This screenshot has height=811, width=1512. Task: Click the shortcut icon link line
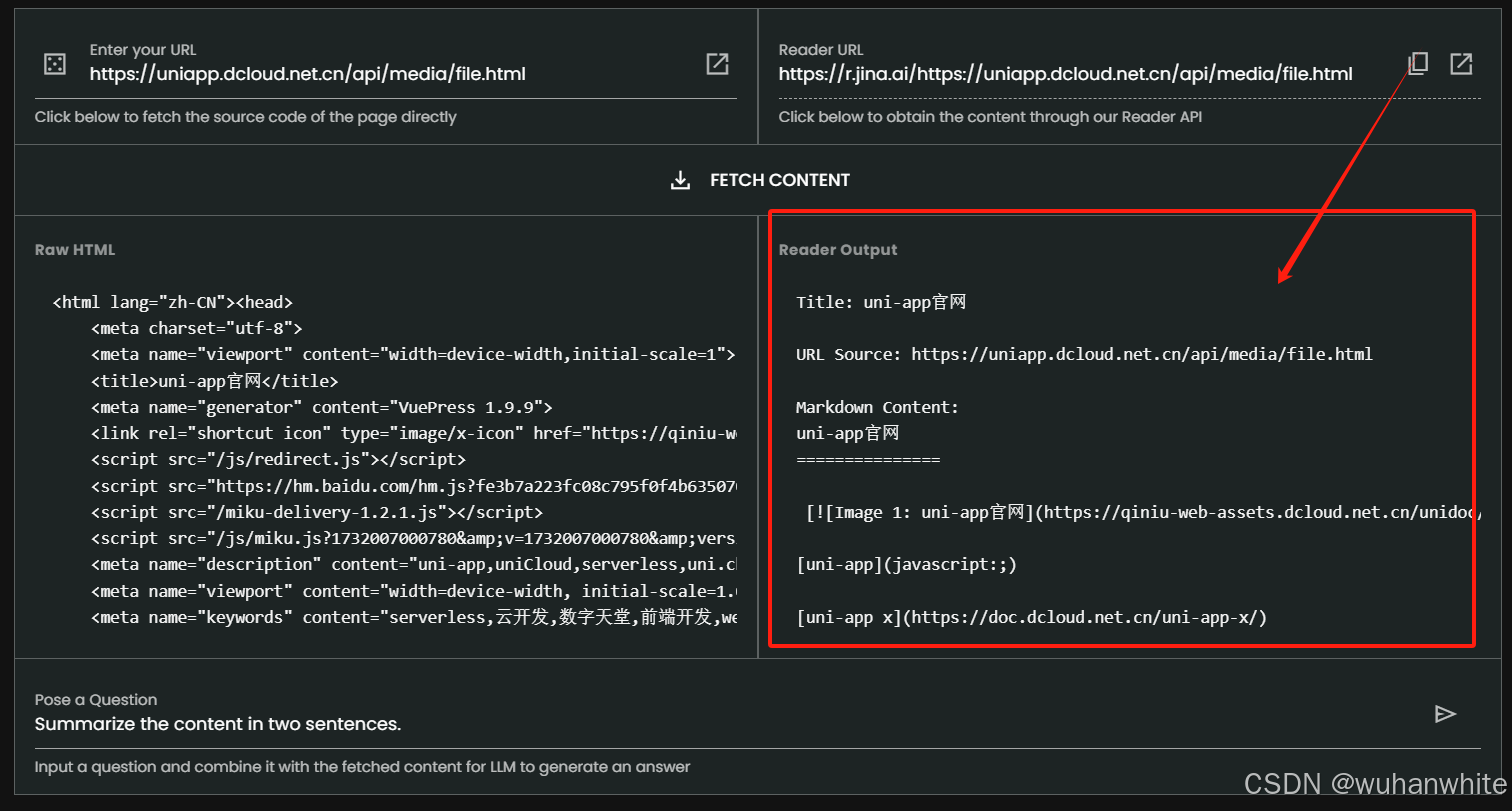click(414, 433)
